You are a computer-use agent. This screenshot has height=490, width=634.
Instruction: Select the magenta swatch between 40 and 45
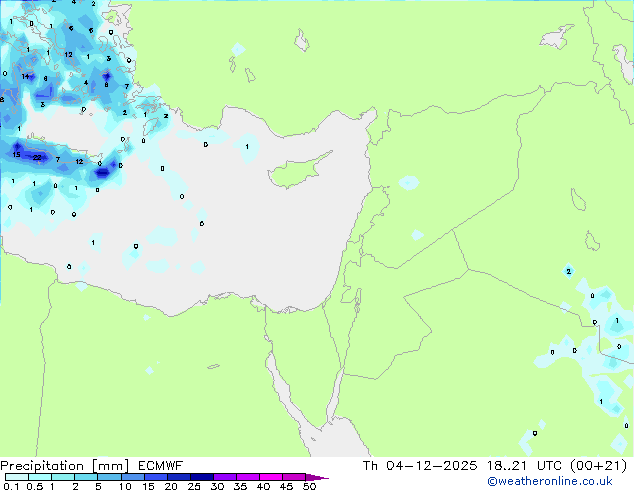[x=271, y=477]
